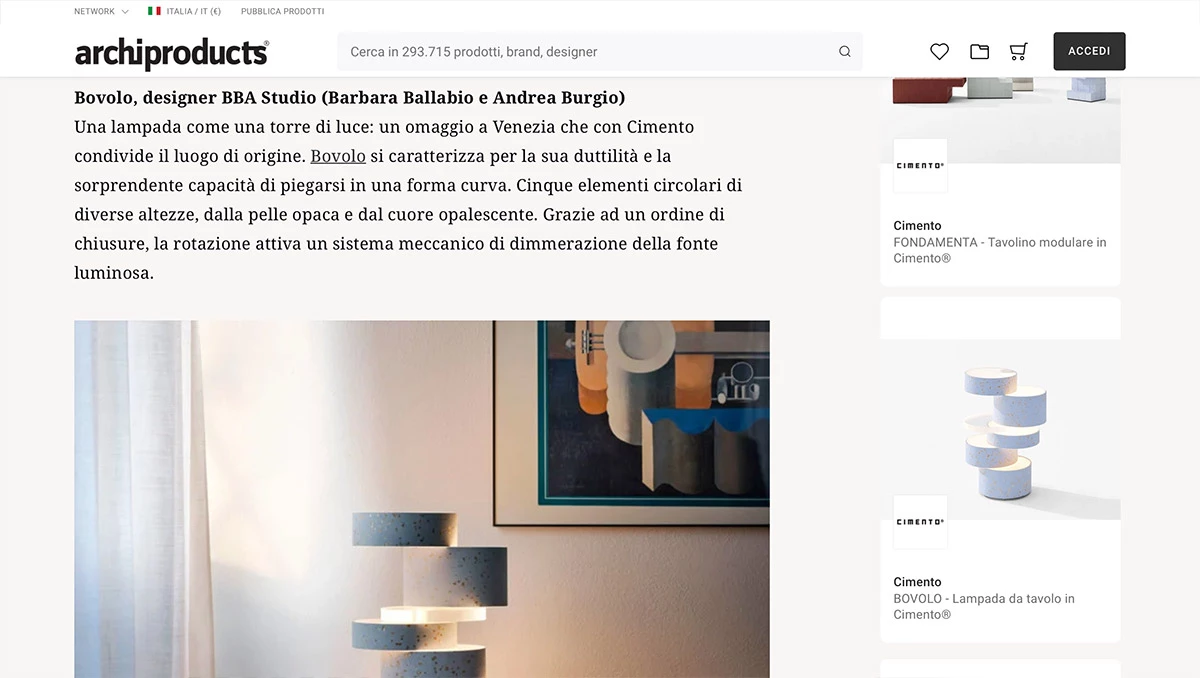Viewport: 1200px width, 678px height.
Task: Click the ACCEDI button
Action: pos(1089,51)
